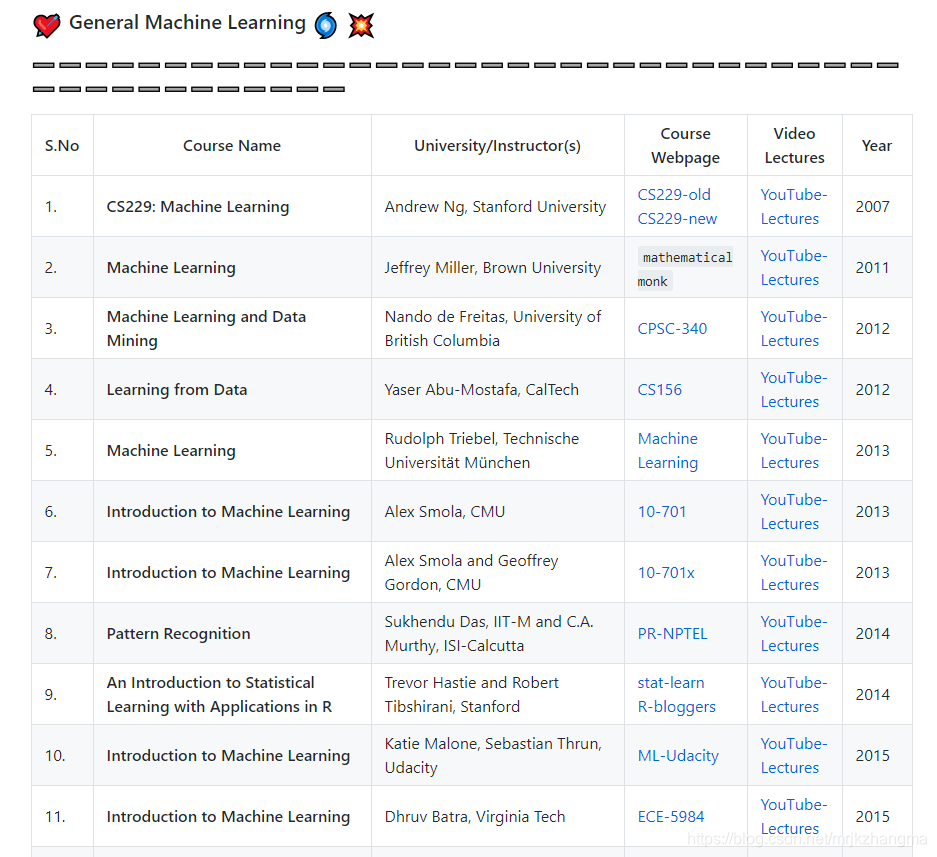Click the 'Learning from Data' course name
This screenshot has height=857, width=937.
(x=177, y=390)
